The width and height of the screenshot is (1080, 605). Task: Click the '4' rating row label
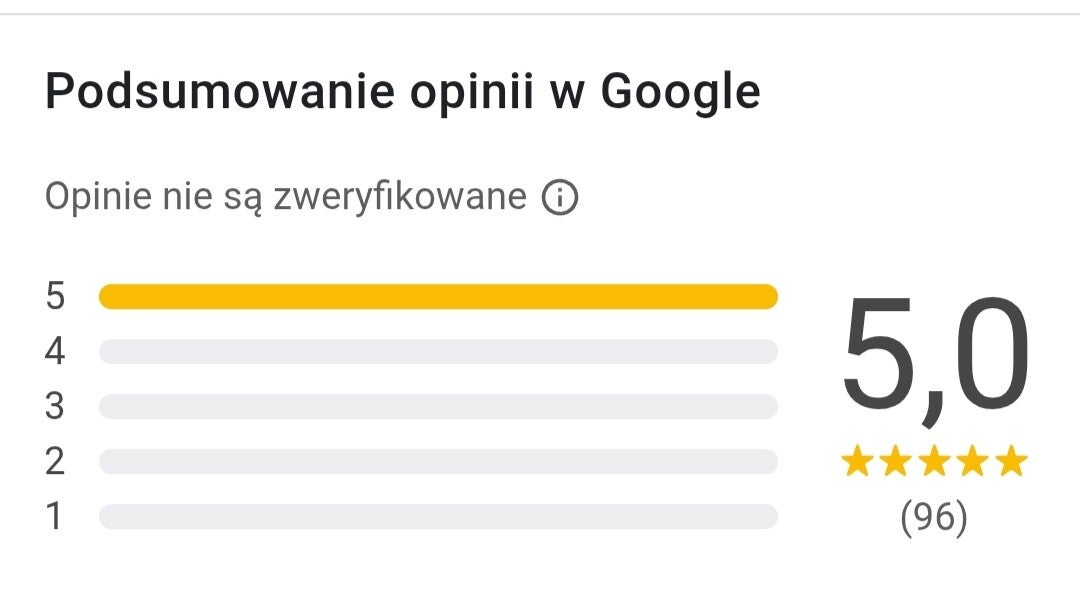[x=55, y=352]
